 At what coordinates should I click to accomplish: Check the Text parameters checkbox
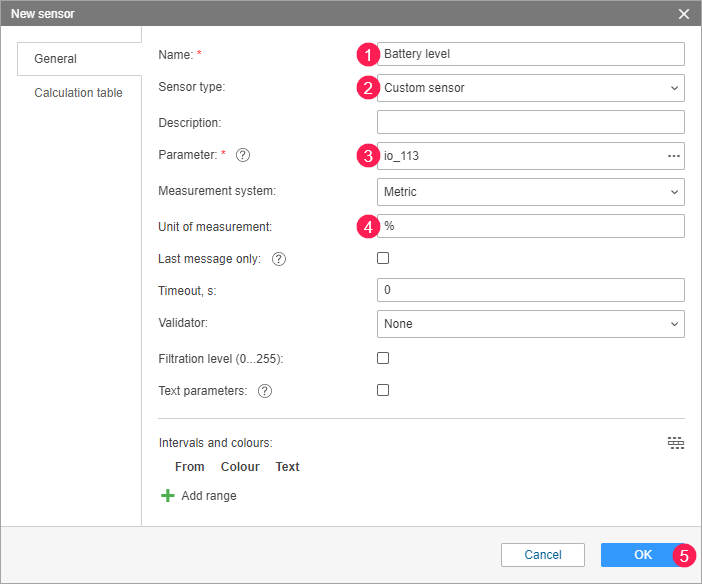383,390
